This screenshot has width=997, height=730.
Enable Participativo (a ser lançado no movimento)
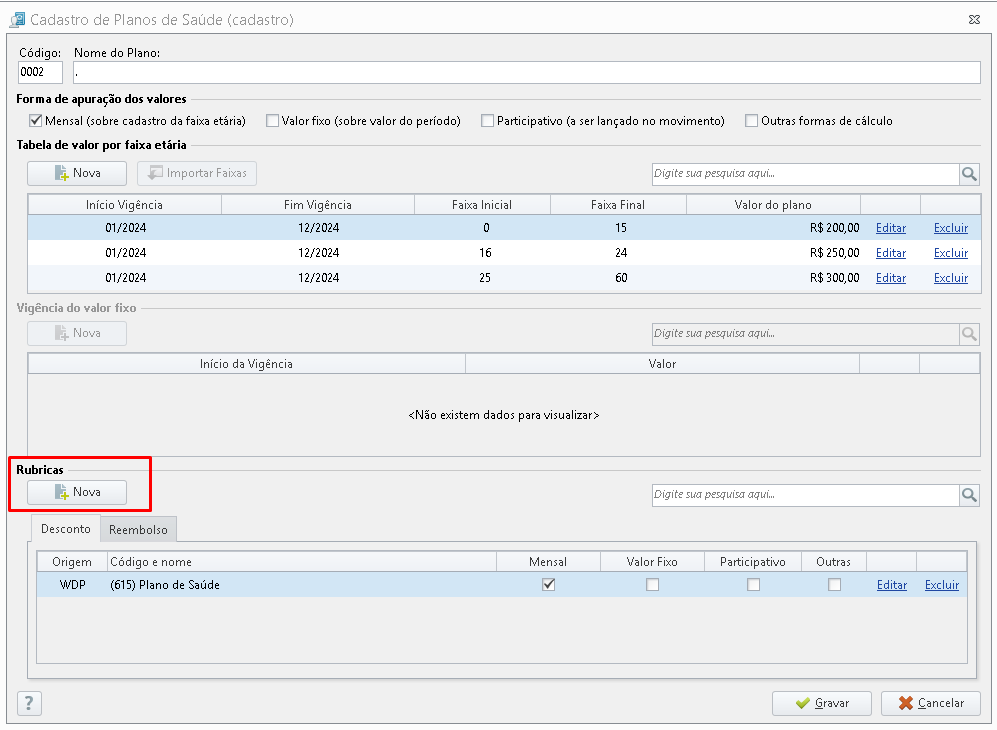click(x=487, y=120)
